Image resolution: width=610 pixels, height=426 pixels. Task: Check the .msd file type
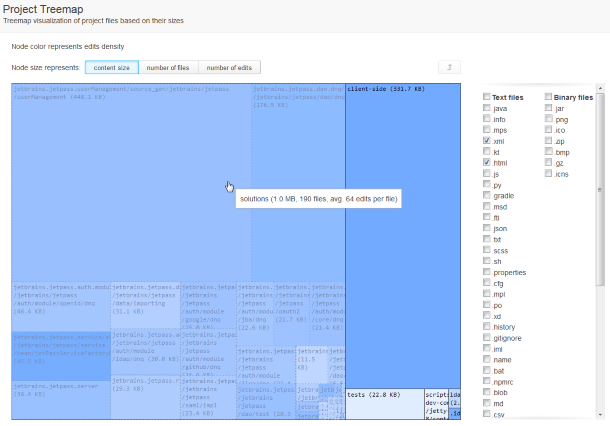pyautogui.click(x=487, y=206)
